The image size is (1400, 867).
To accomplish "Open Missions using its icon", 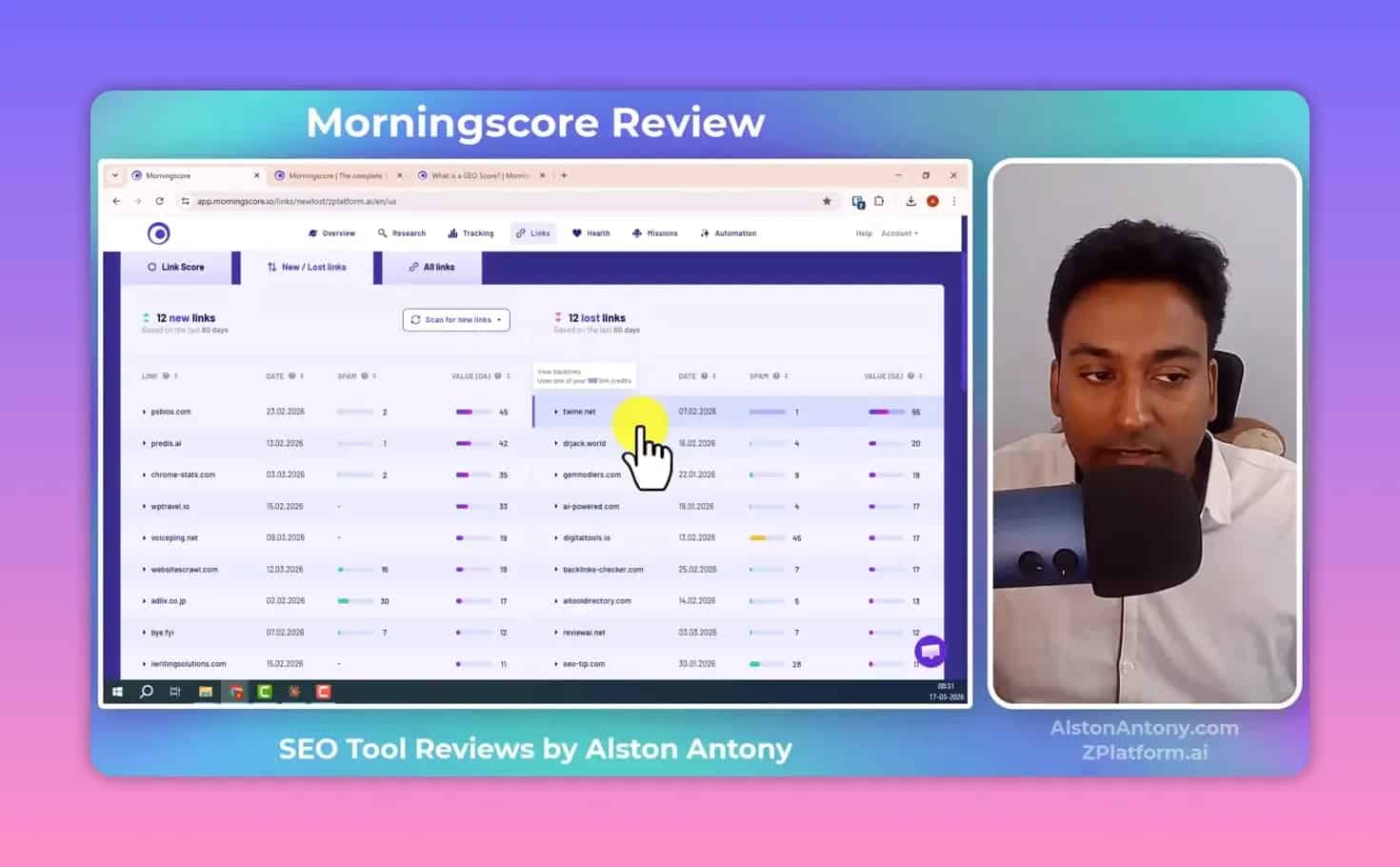I will click(x=636, y=232).
